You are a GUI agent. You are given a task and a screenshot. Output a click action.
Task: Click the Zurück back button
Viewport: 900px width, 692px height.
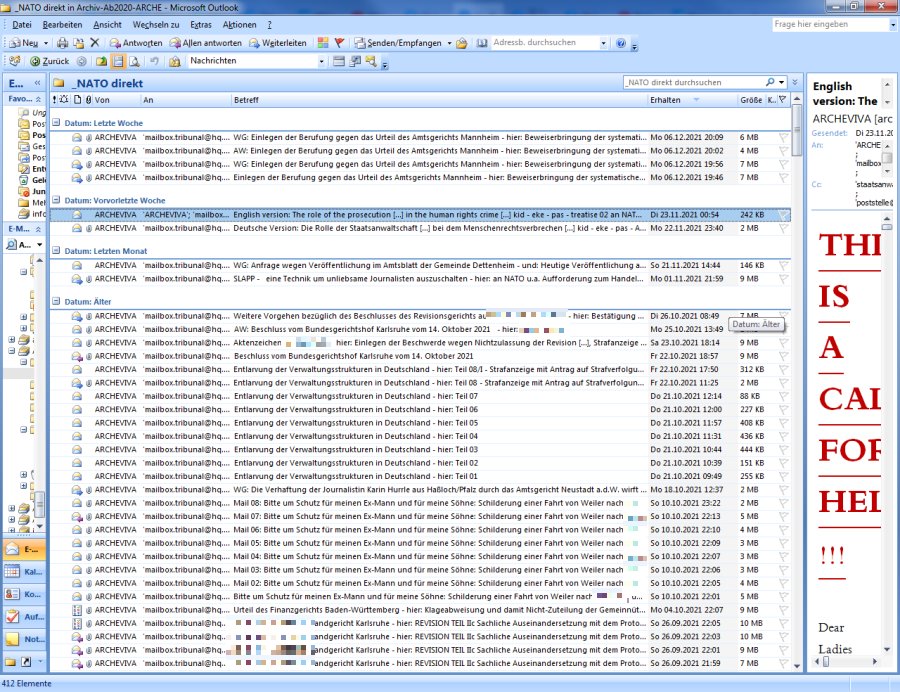[x=49, y=61]
